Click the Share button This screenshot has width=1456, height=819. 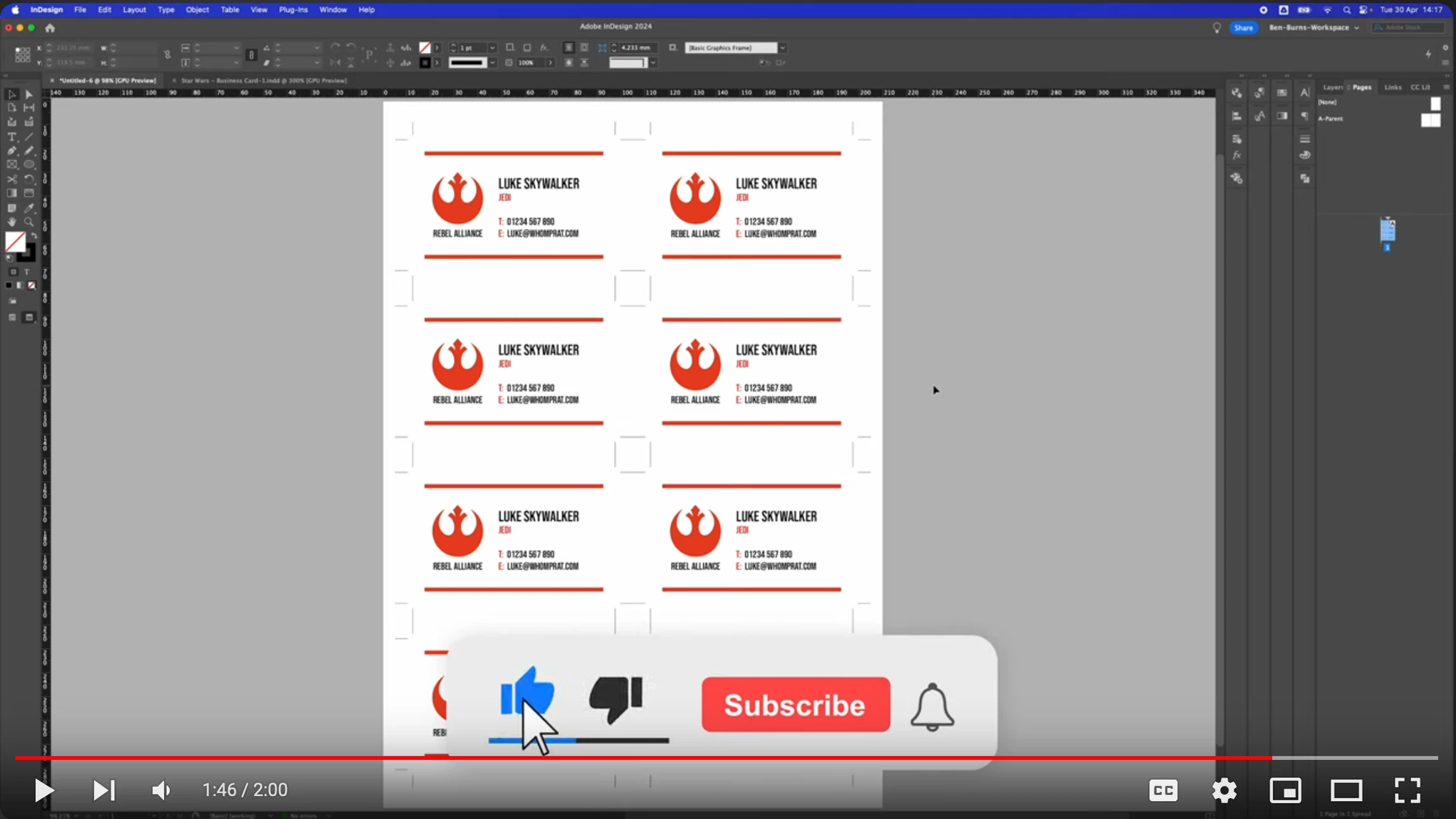click(1243, 27)
